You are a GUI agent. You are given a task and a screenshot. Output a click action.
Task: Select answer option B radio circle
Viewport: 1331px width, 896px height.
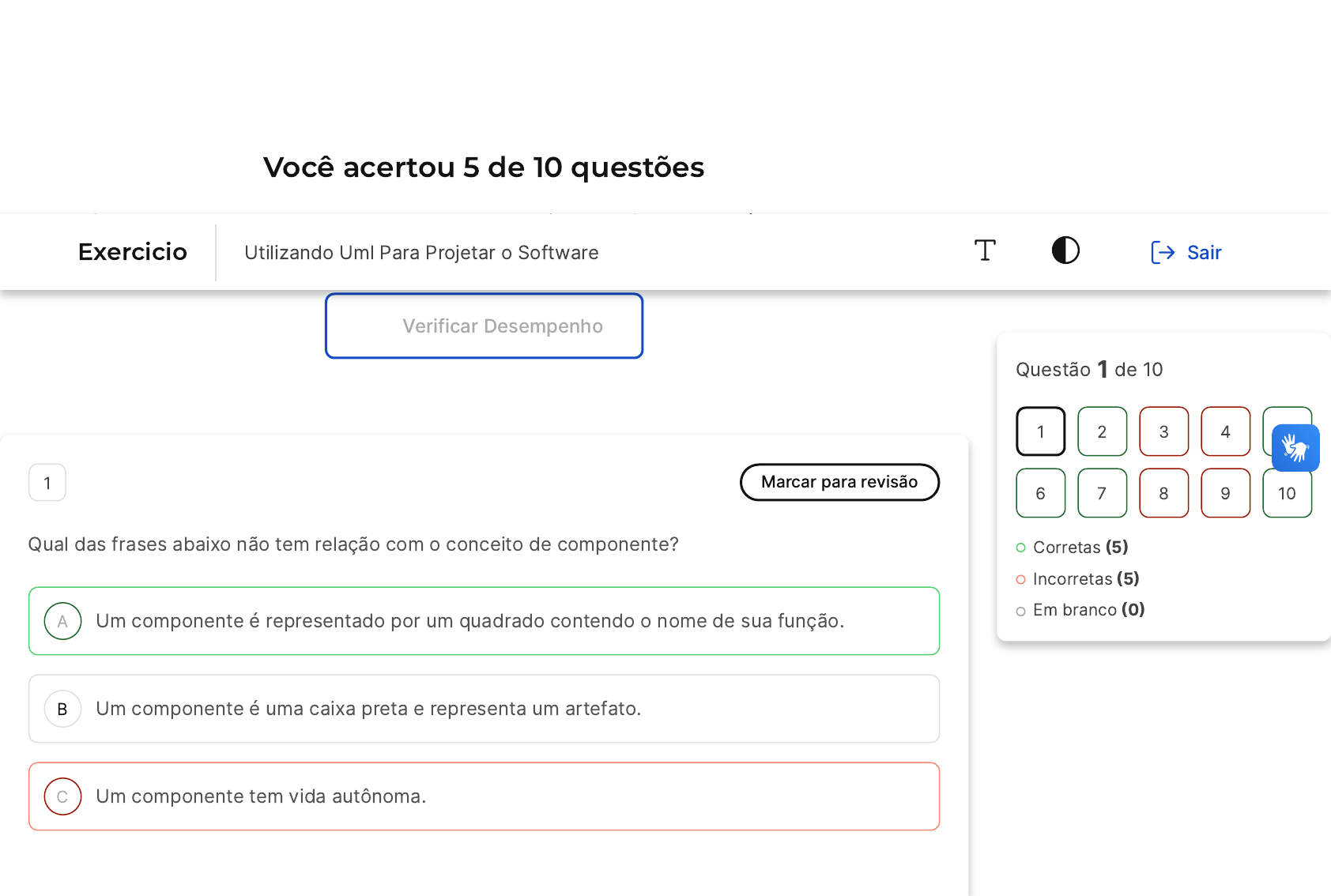click(63, 709)
